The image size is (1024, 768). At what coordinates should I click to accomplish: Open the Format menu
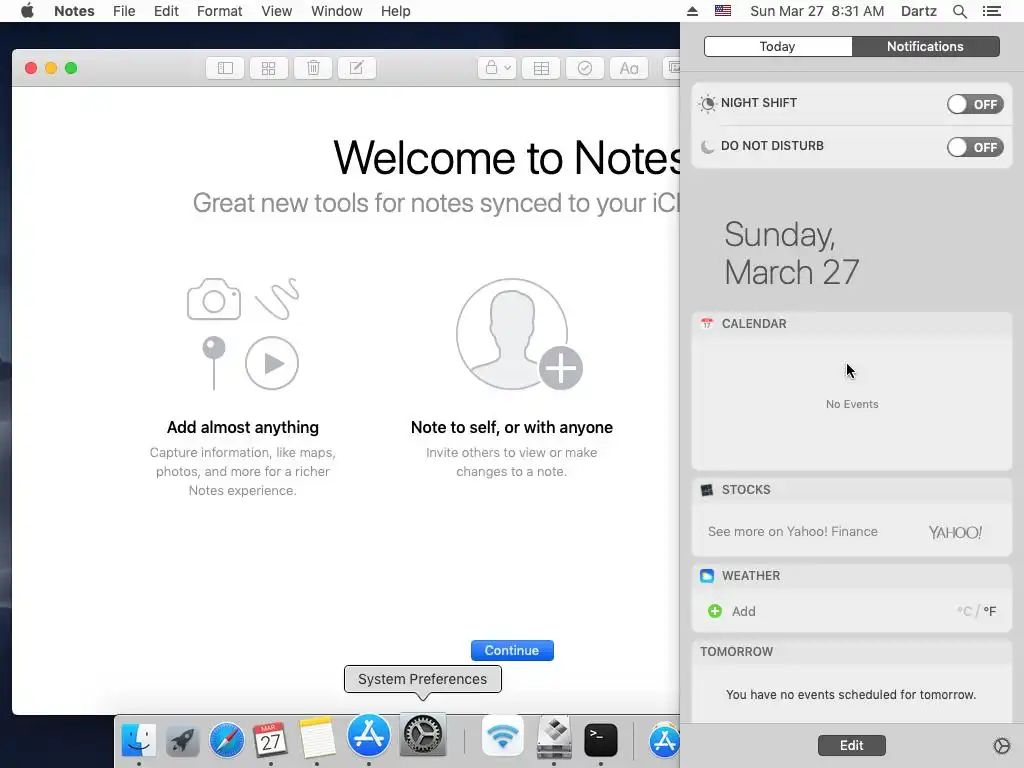pyautogui.click(x=219, y=11)
